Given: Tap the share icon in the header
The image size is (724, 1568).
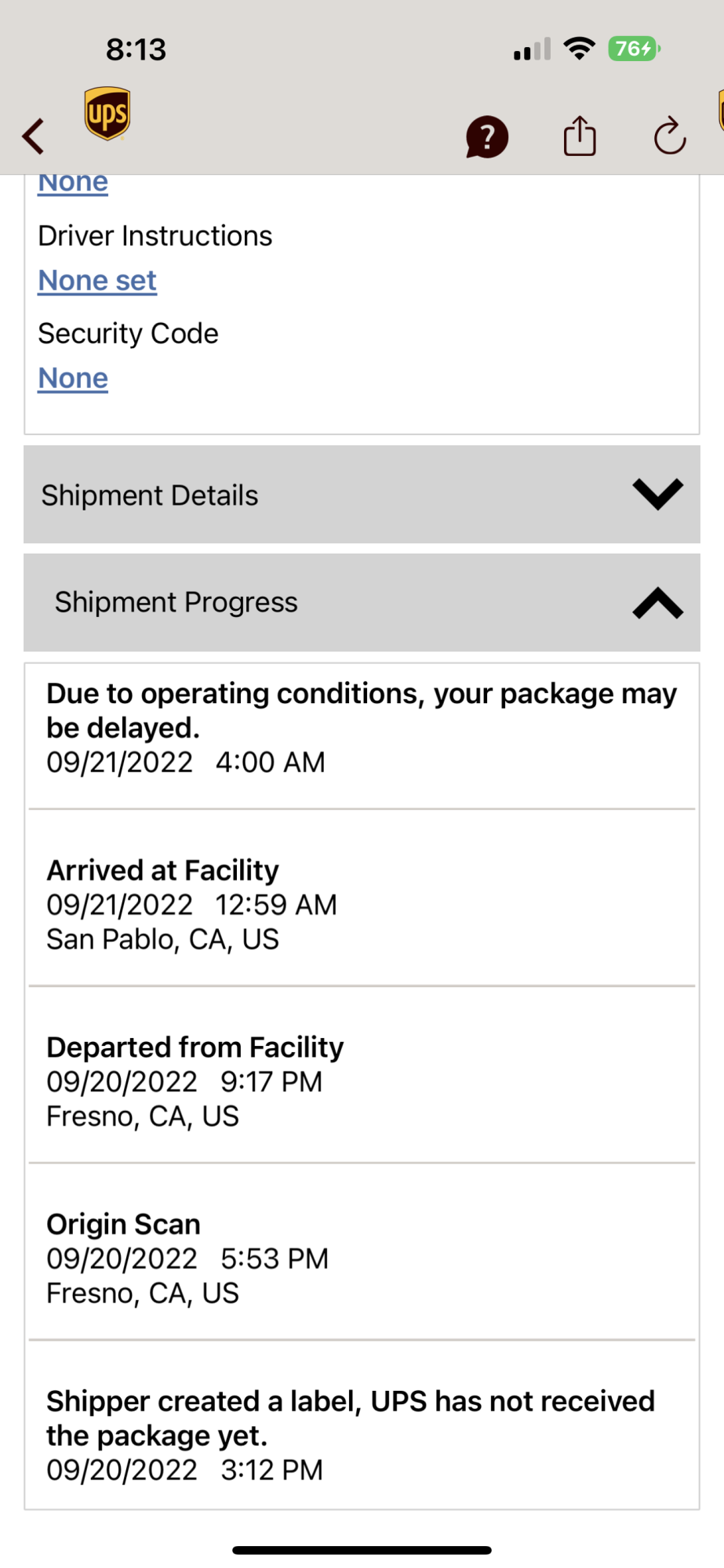Looking at the screenshot, I should coord(580,136).
